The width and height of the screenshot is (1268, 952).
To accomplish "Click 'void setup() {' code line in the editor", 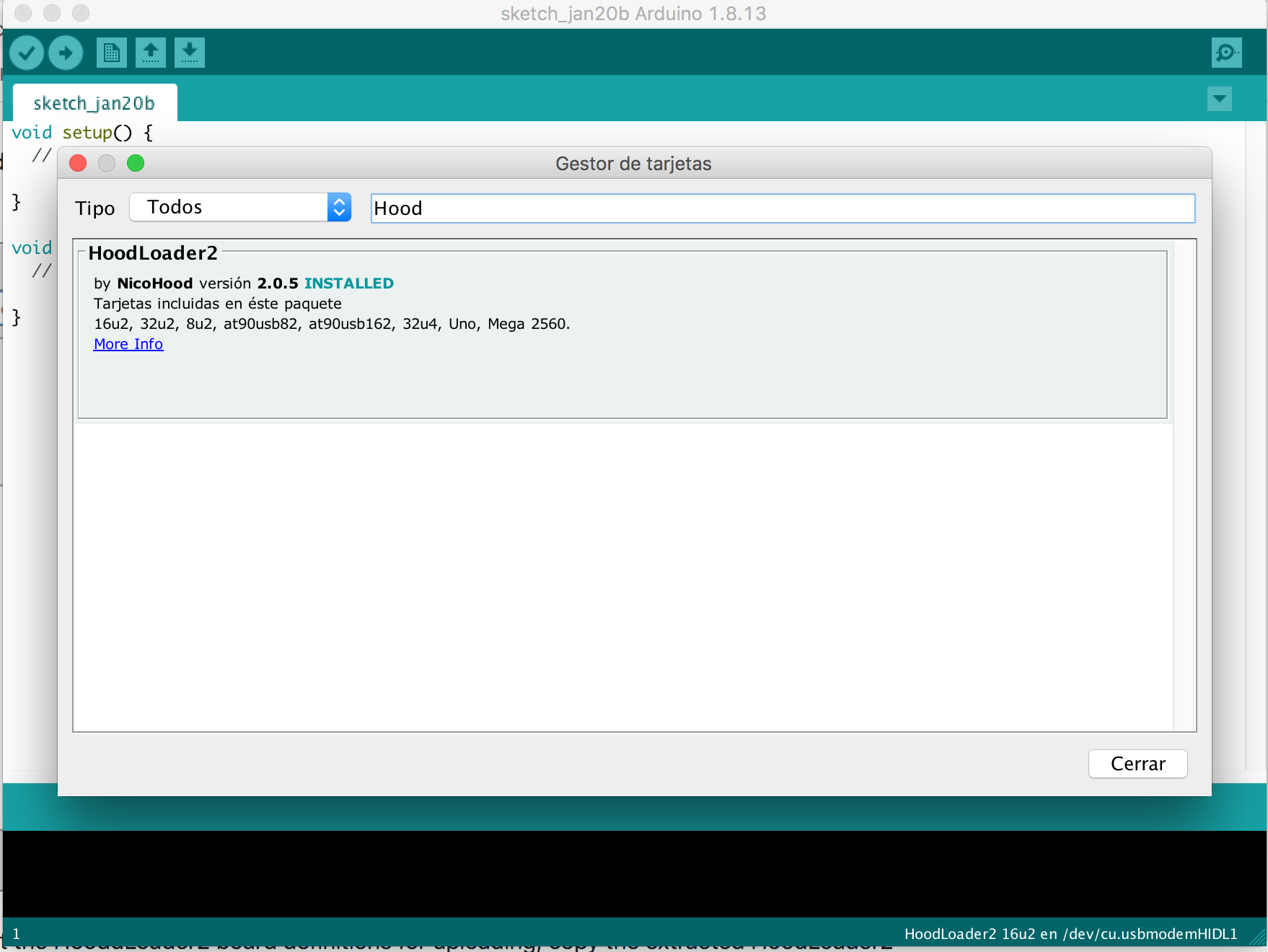I will pos(82,133).
